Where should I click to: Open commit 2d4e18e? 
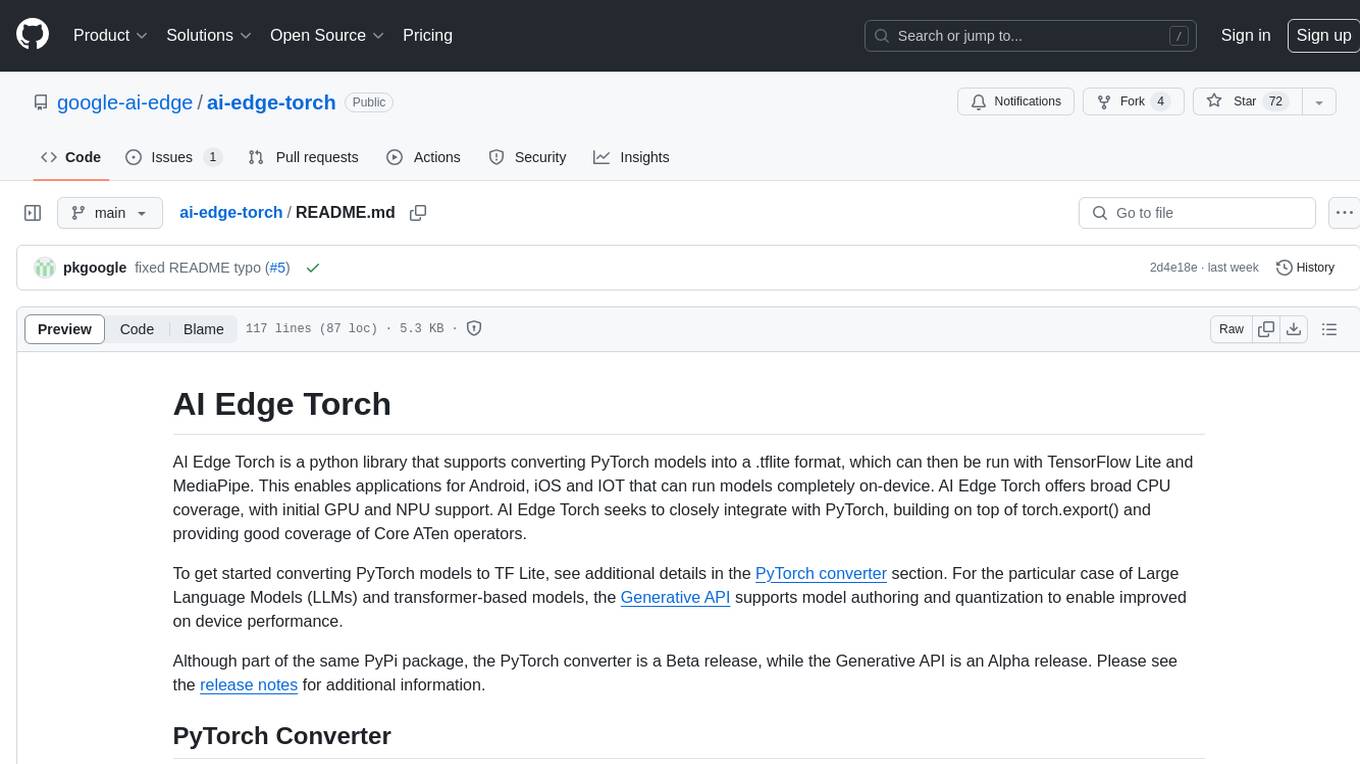click(x=1173, y=268)
